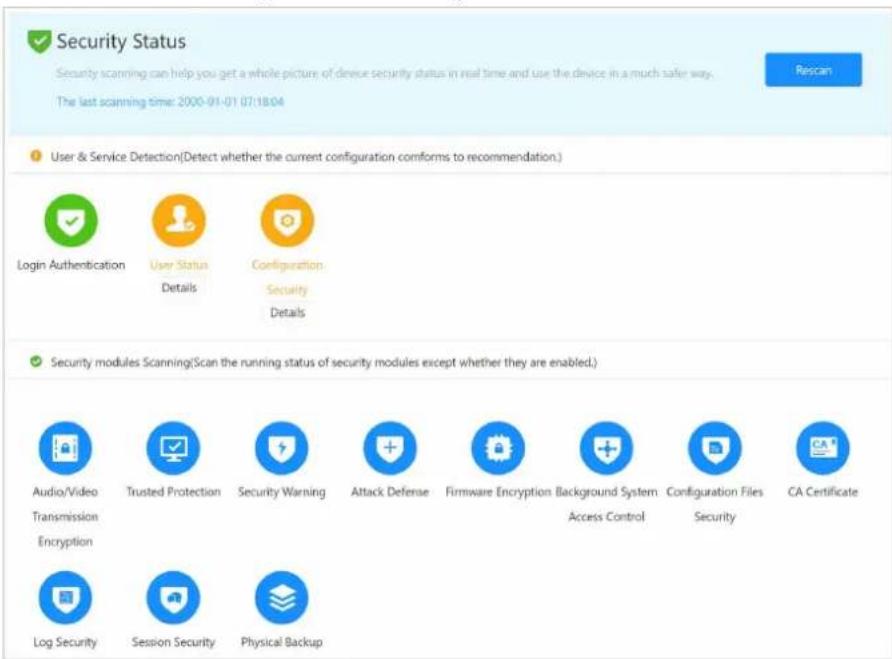This screenshot has width=892, height=659.
Task: Click the Firmware Encryption label
Action: [498, 492]
